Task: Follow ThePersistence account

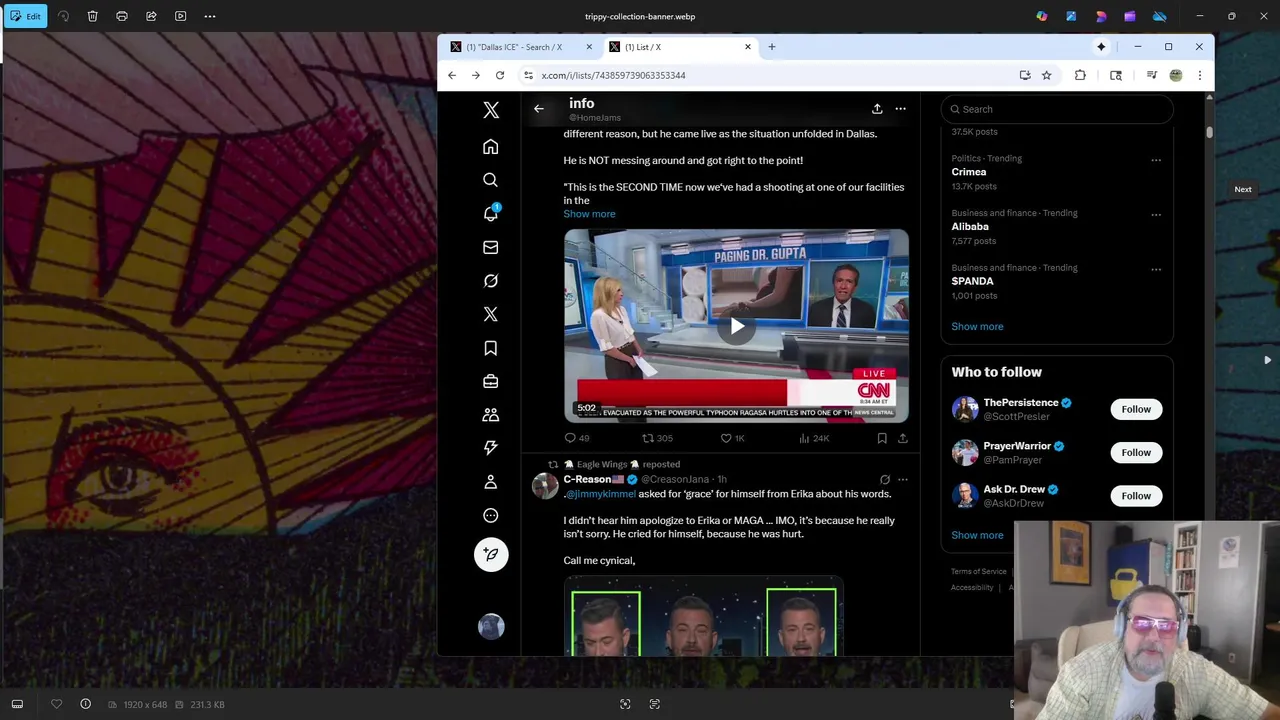Action: 1136,409
